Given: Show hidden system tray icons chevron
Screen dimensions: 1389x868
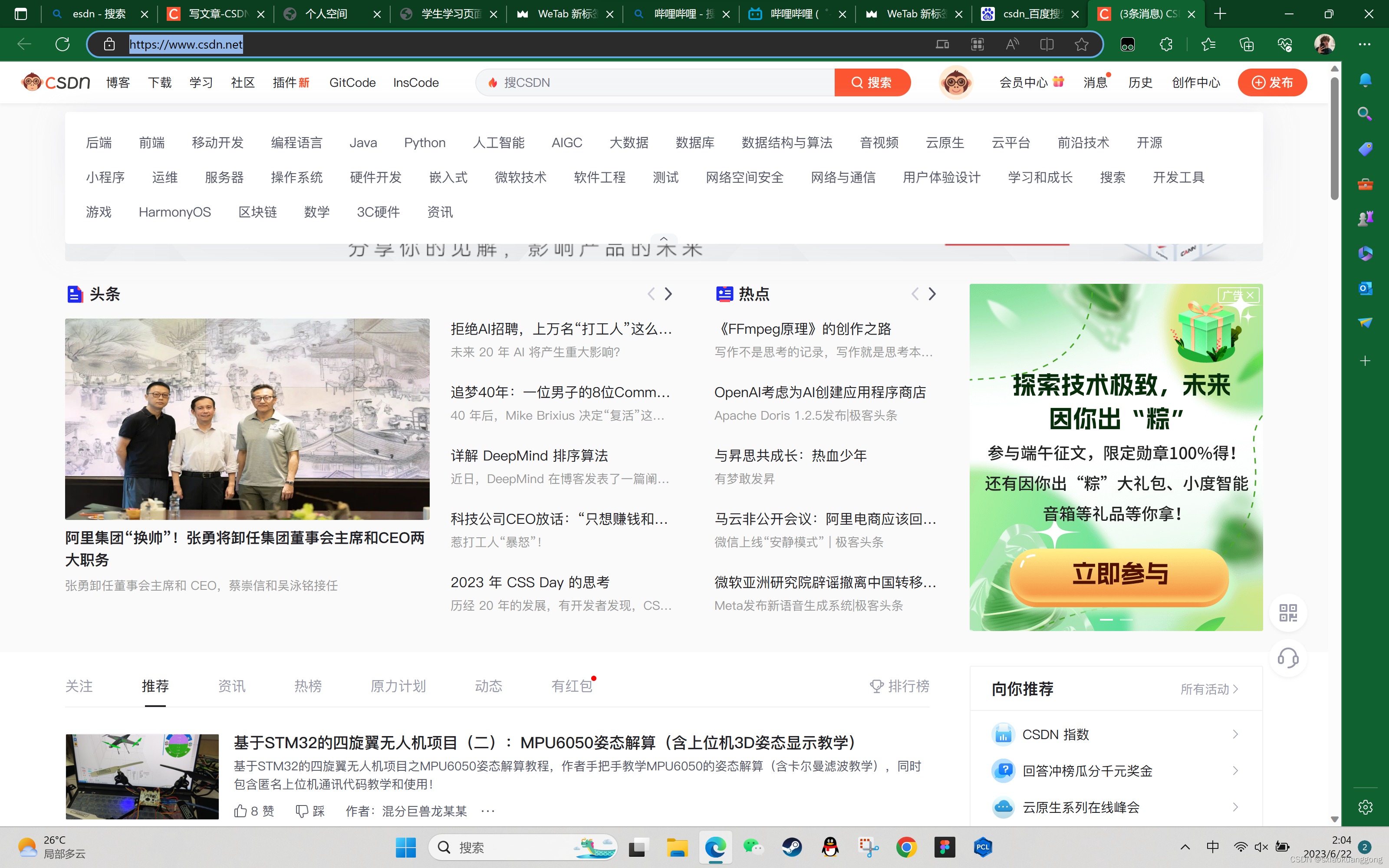Looking at the screenshot, I should (x=1185, y=847).
